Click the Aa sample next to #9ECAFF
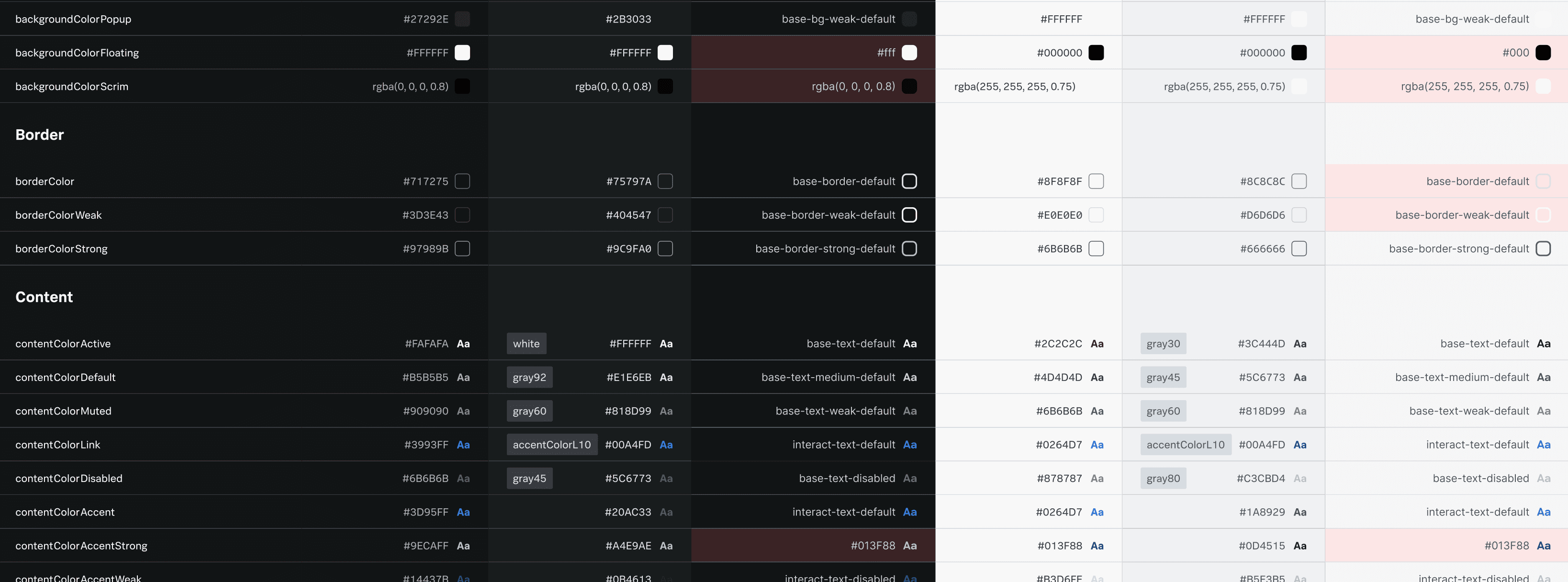 pyautogui.click(x=463, y=546)
